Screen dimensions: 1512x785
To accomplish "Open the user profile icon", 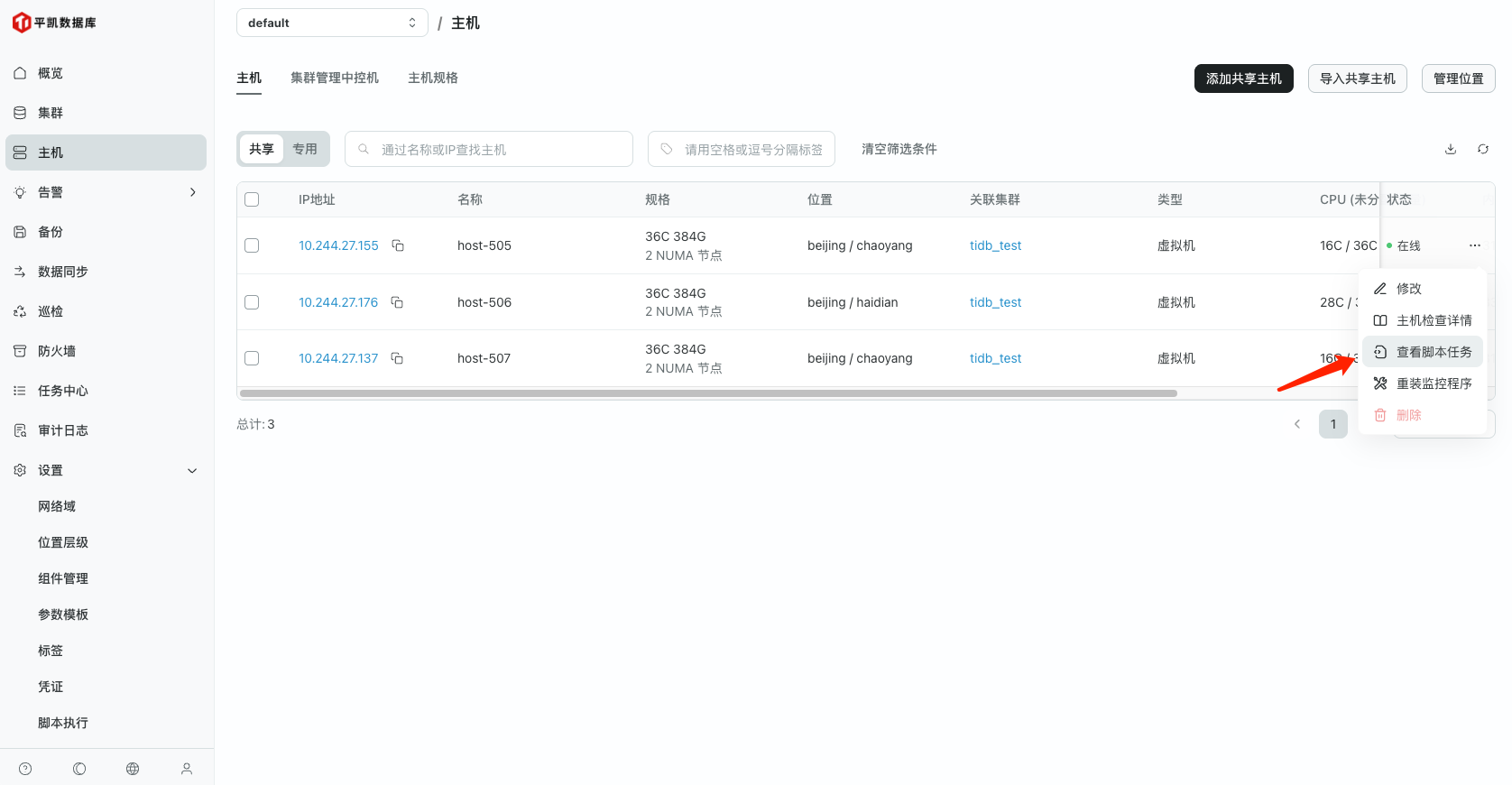I will [187, 769].
